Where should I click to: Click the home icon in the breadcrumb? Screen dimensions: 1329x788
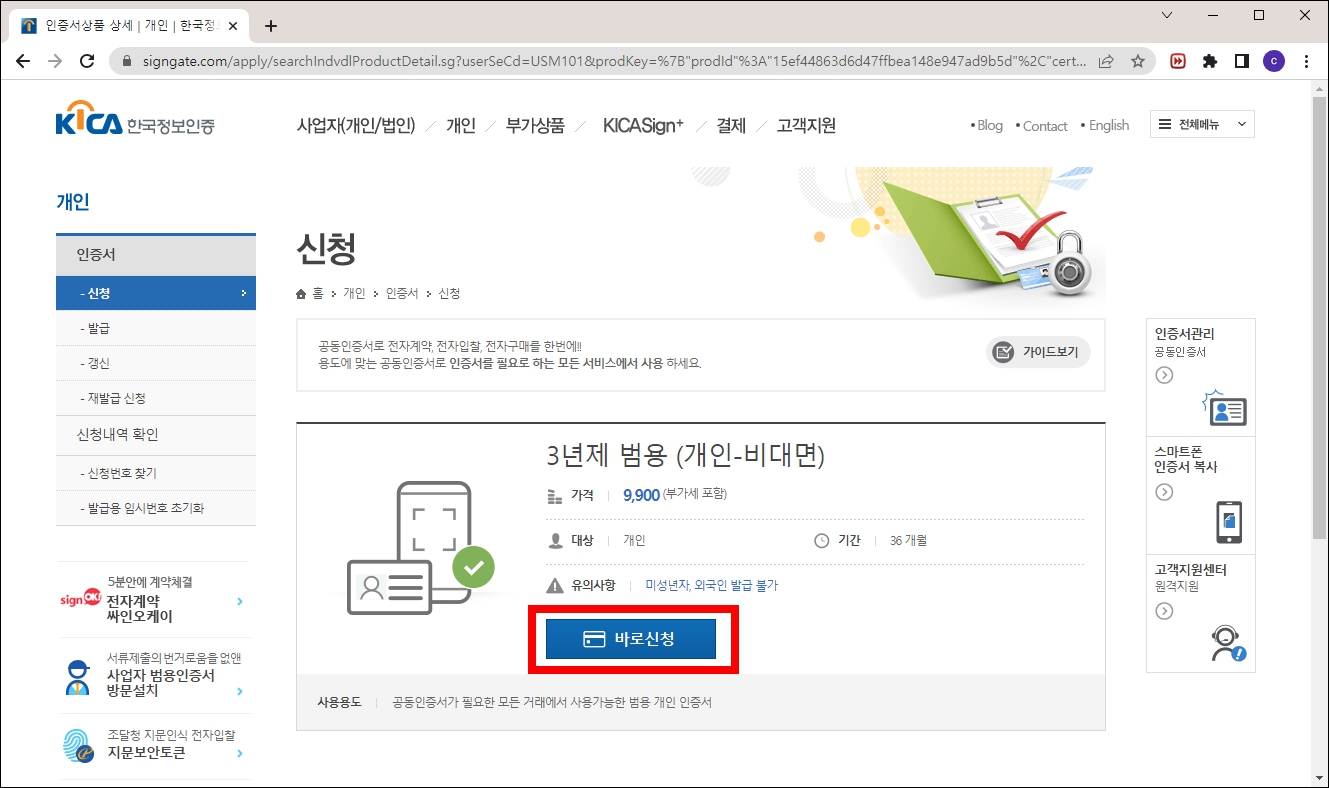[300, 294]
